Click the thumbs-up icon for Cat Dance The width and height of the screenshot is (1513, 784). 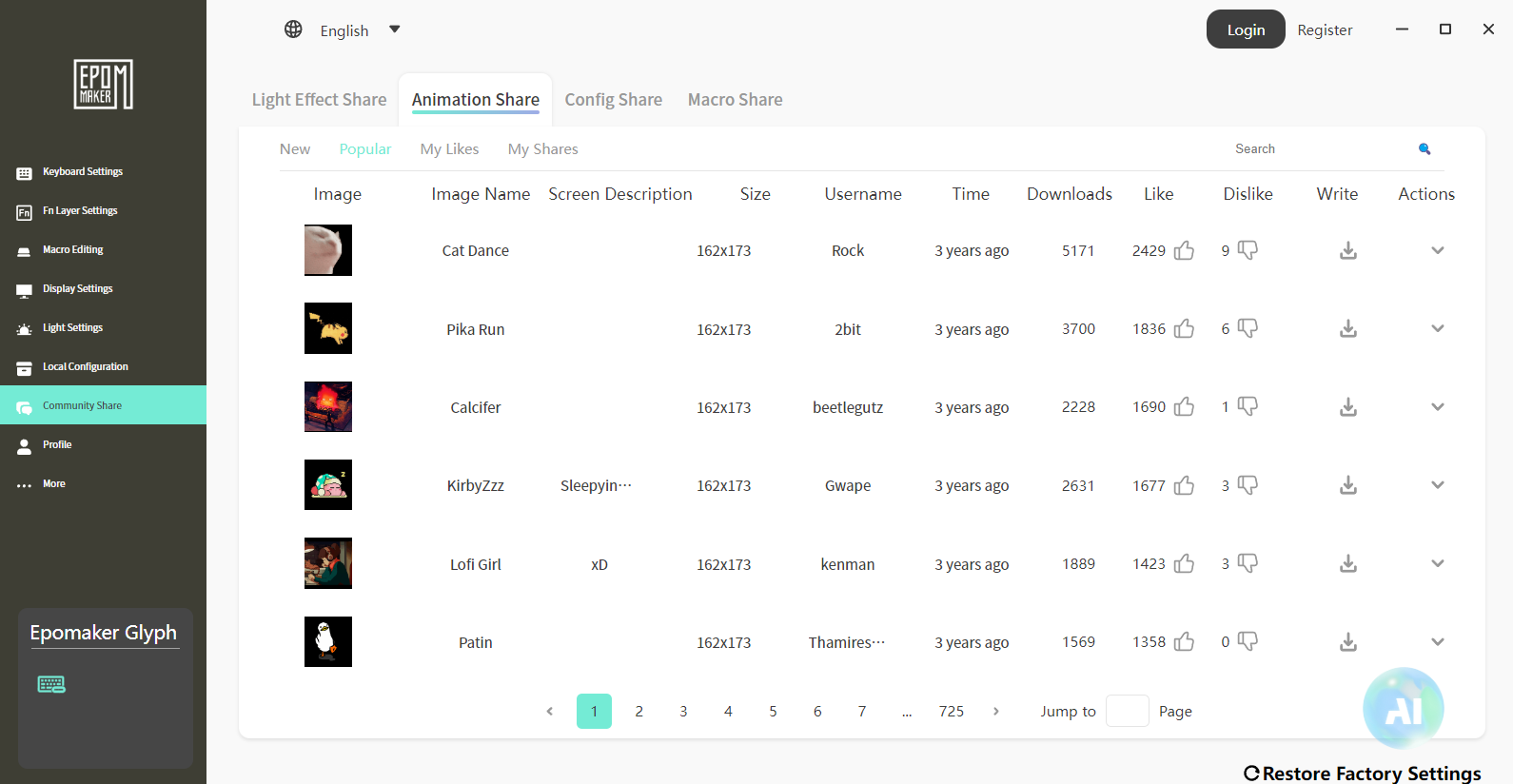[x=1184, y=250]
